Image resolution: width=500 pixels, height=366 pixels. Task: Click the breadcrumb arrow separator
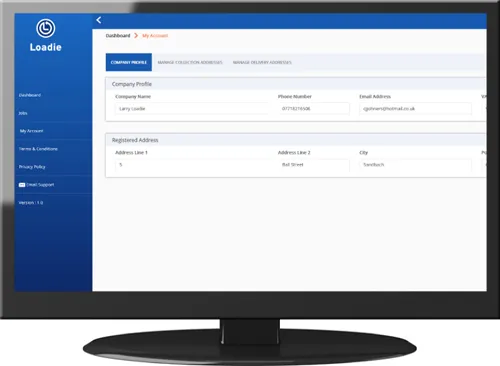click(x=136, y=35)
